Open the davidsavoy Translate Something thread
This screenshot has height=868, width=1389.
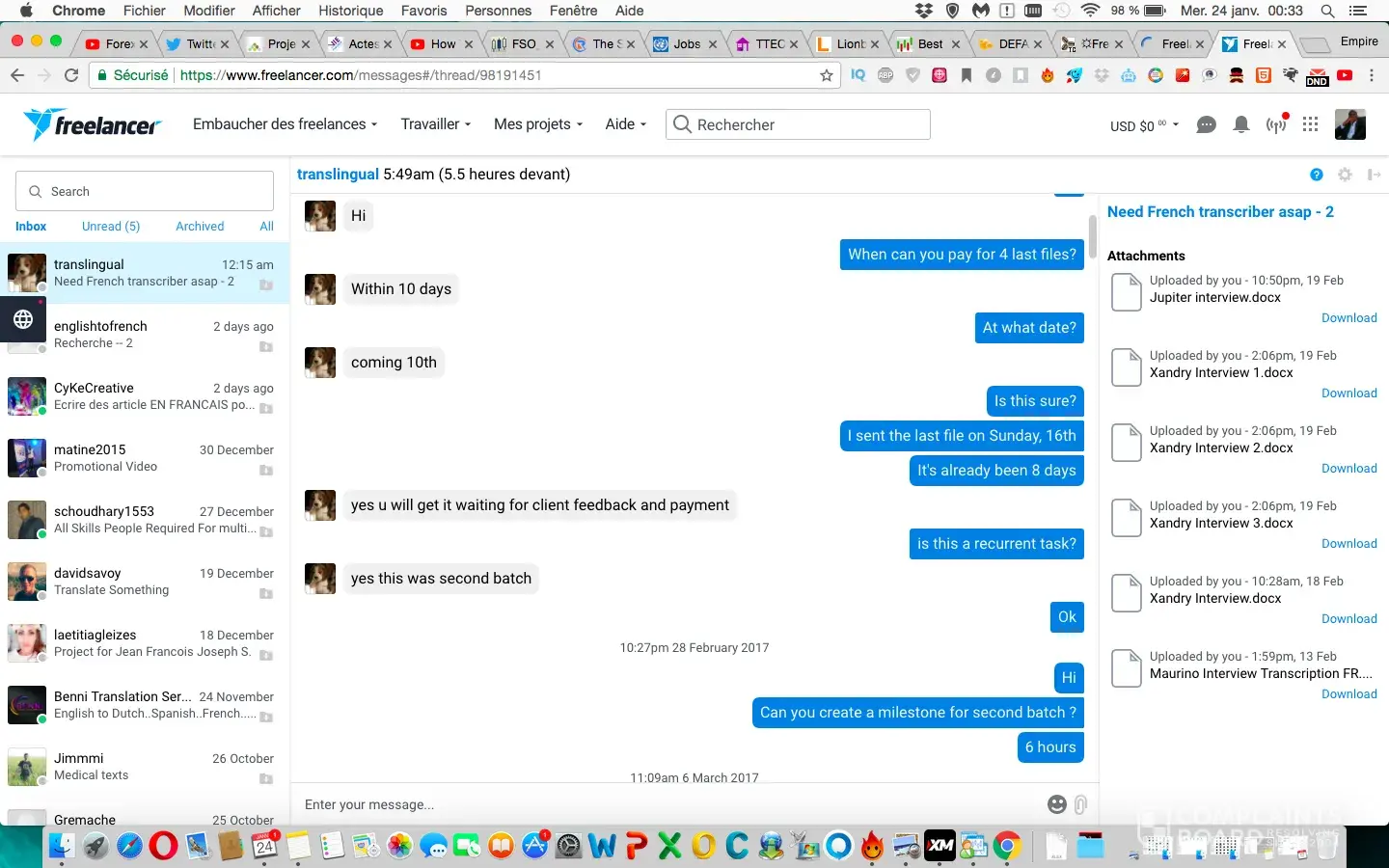[145, 582]
